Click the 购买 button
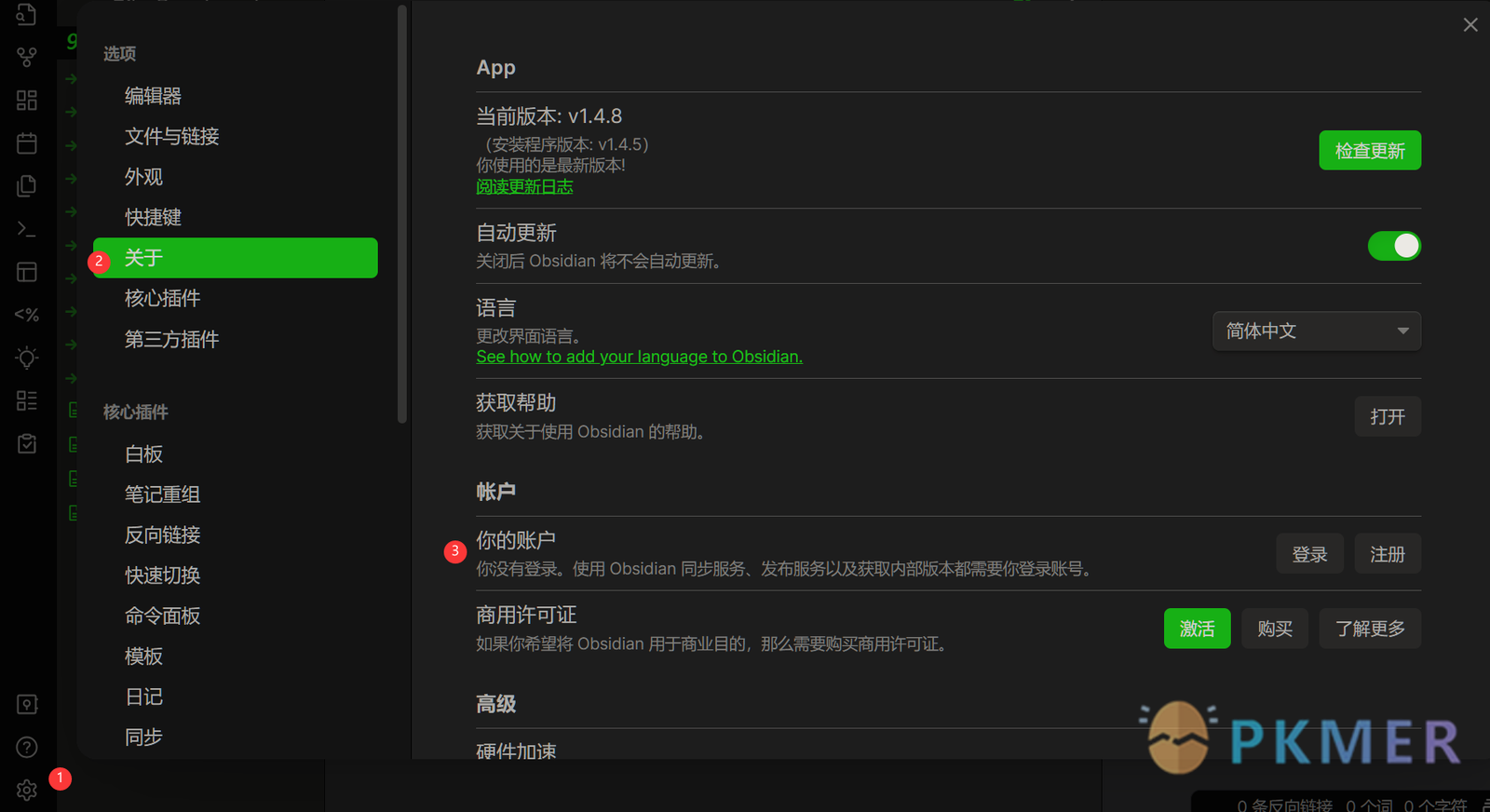This screenshot has width=1490, height=812. click(x=1275, y=629)
